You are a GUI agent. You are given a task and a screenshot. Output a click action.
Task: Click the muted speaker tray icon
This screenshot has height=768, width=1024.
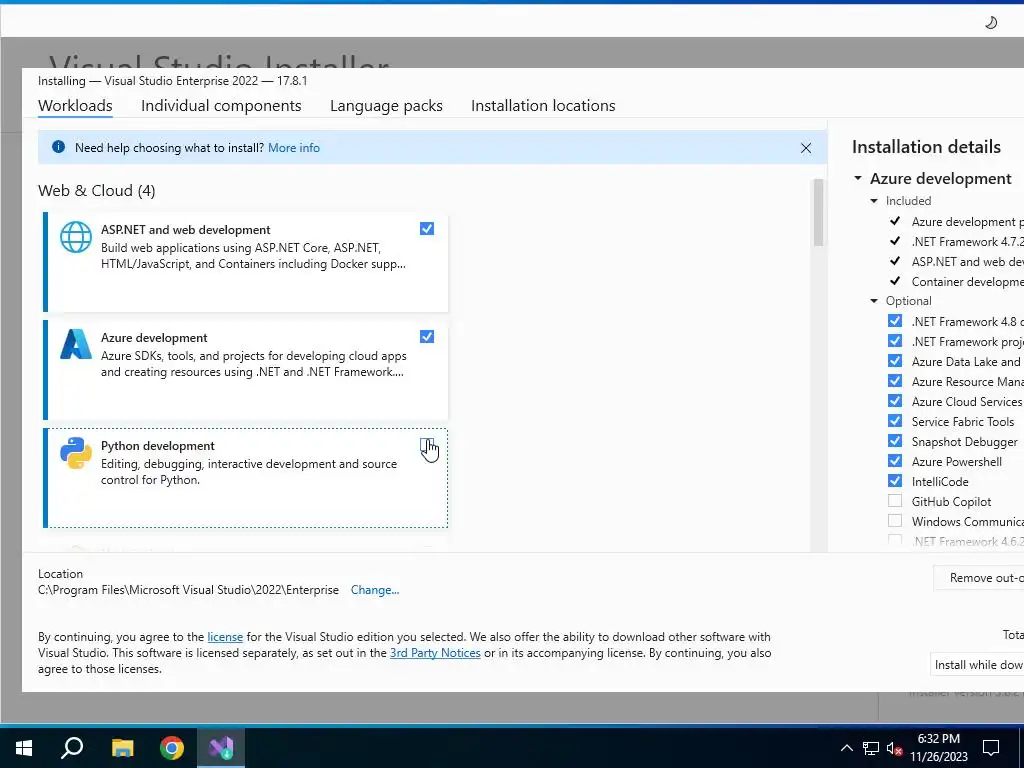[x=894, y=748]
